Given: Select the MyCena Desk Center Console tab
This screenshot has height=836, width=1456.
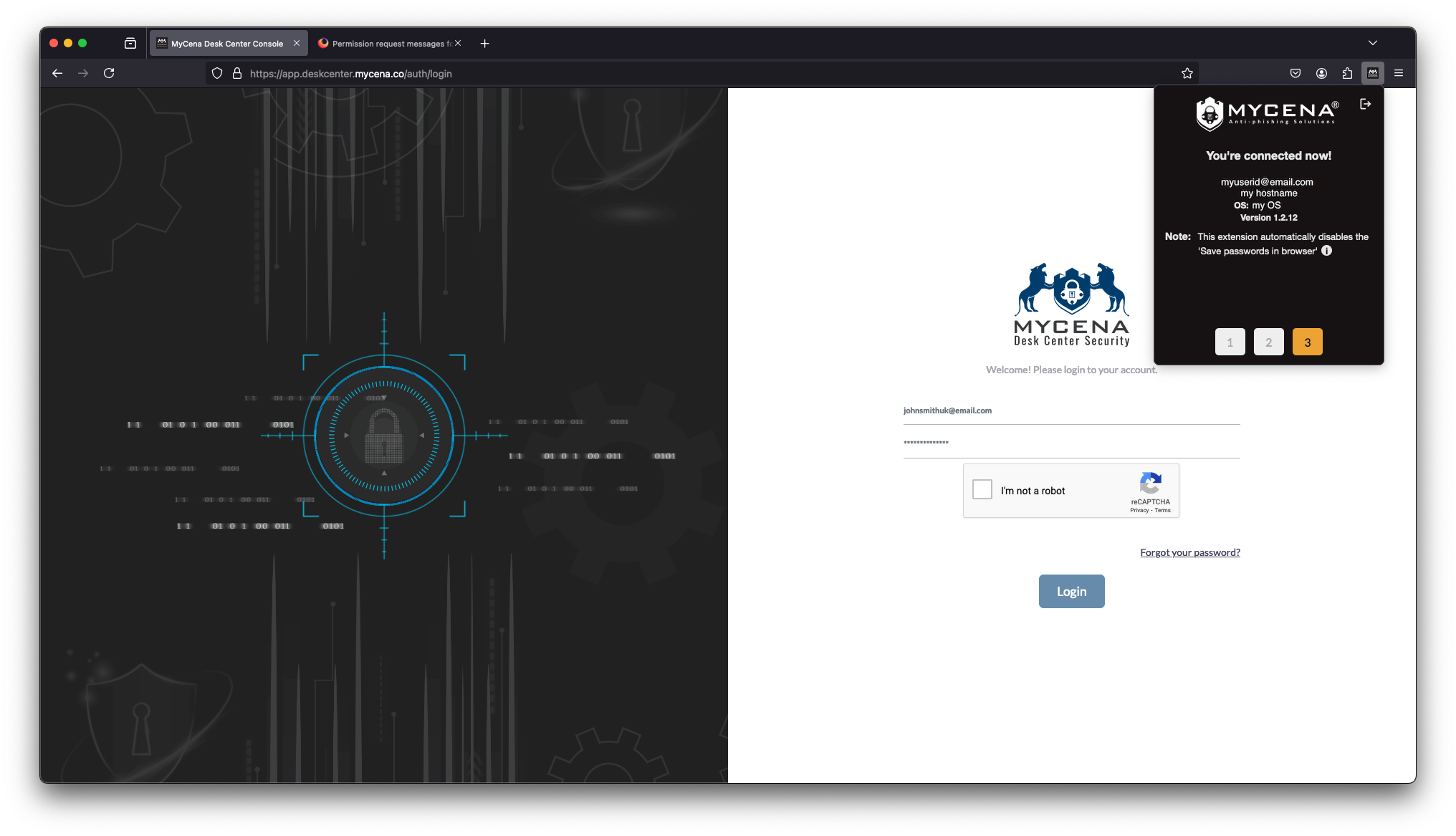Looking at the screenshot, I should click(x=226, y=44).
